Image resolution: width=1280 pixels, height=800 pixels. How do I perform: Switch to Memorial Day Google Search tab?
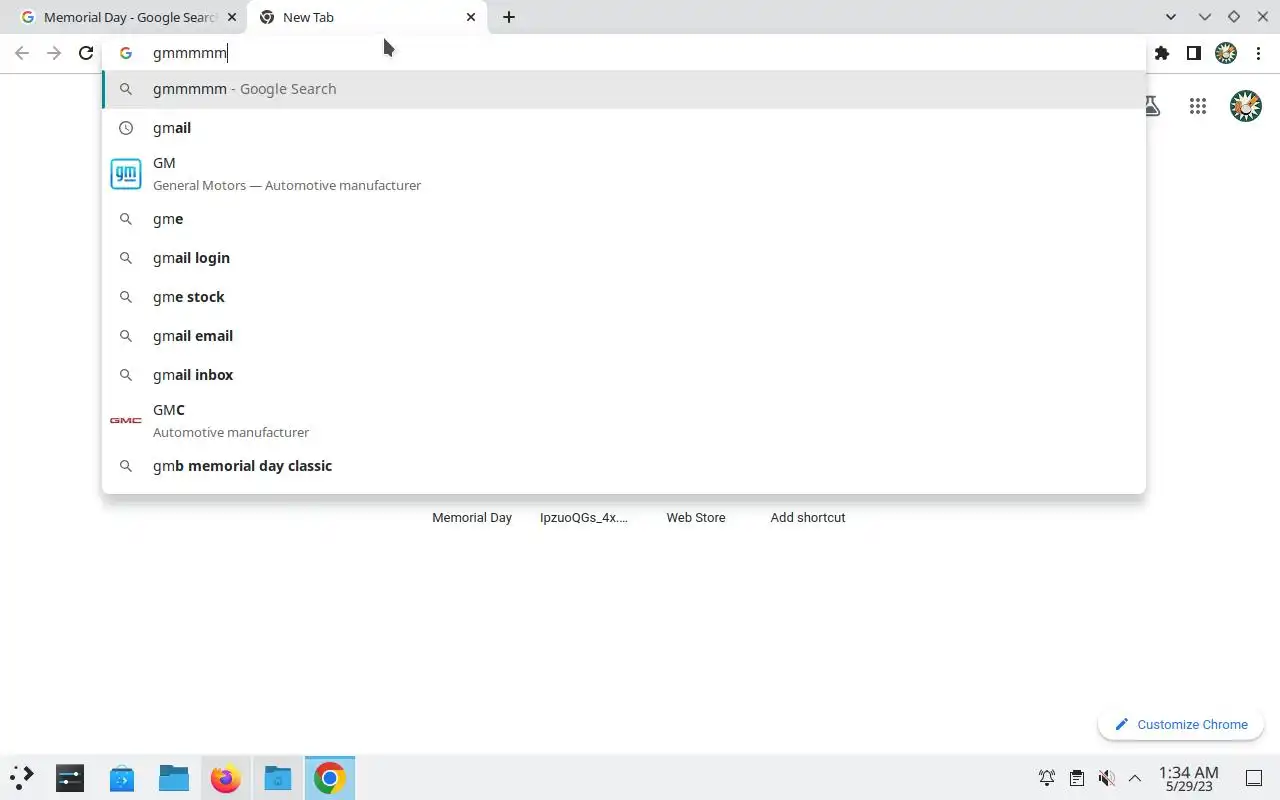pyautogui.click(x=127, y=17)
